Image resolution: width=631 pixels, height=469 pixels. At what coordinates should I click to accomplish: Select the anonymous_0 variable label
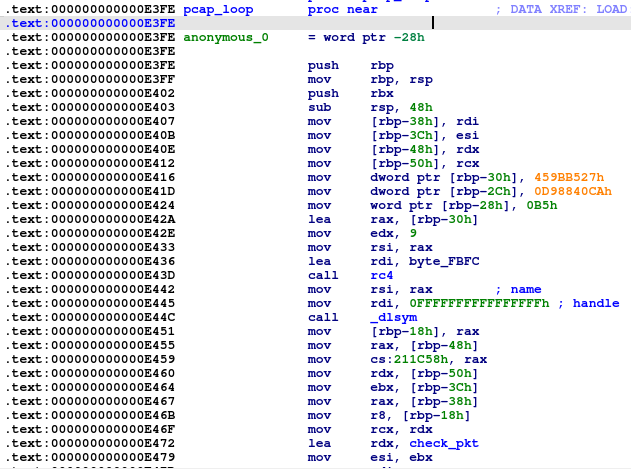(226, 37)
